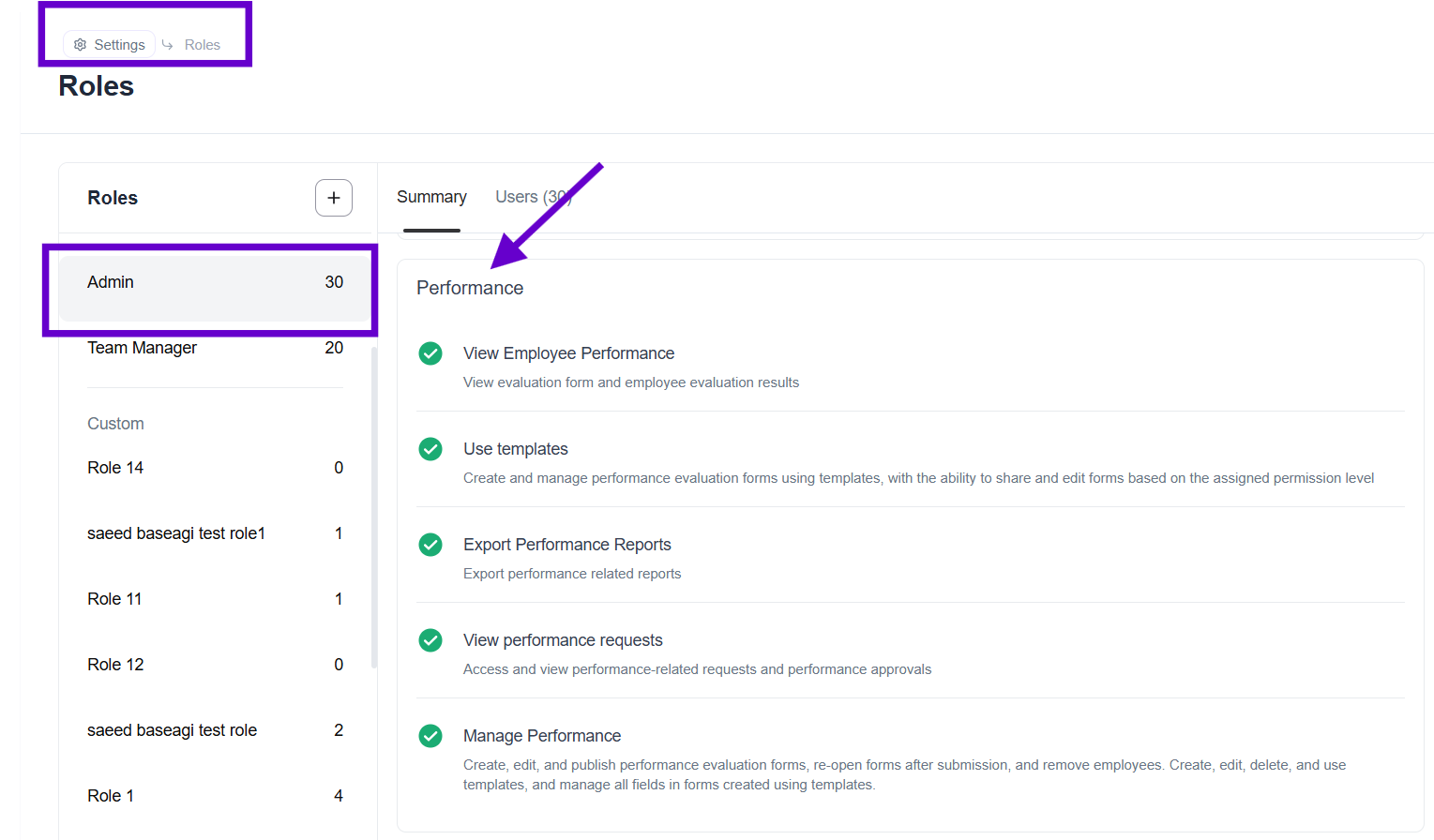Go to Roles breadcrumb link
Image resolution: width=1434 pixels, height=840 pixels.
[202, 45]
